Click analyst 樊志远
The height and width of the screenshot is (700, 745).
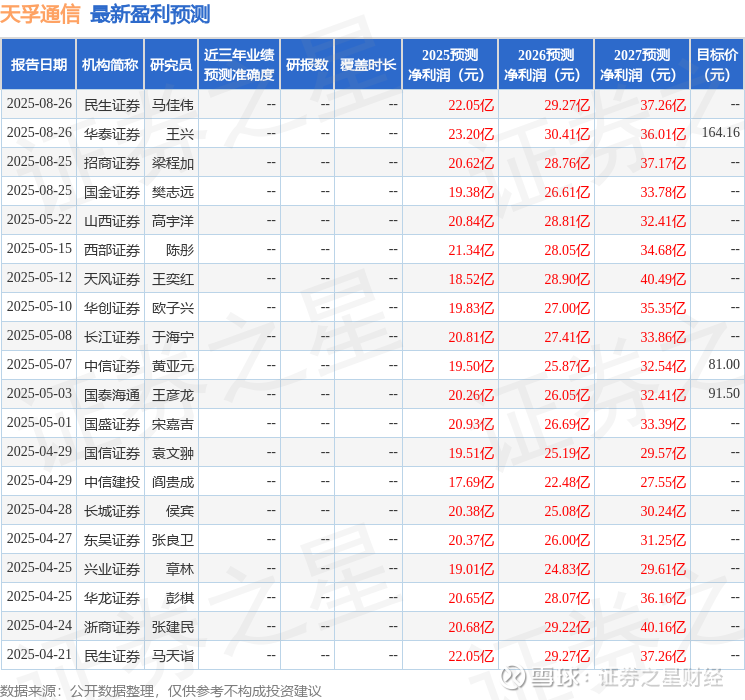pos(172,192)
